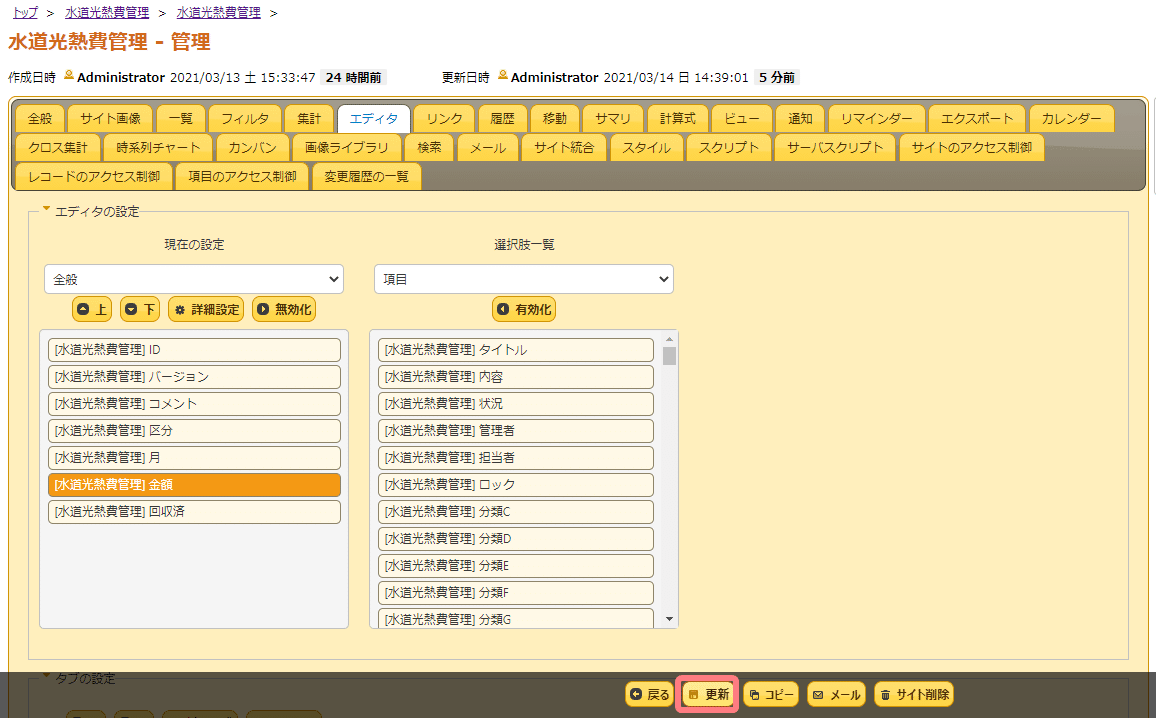Open the 変更履歴の一覧 tab
The image size is (1156, 718).
point(366,176)
